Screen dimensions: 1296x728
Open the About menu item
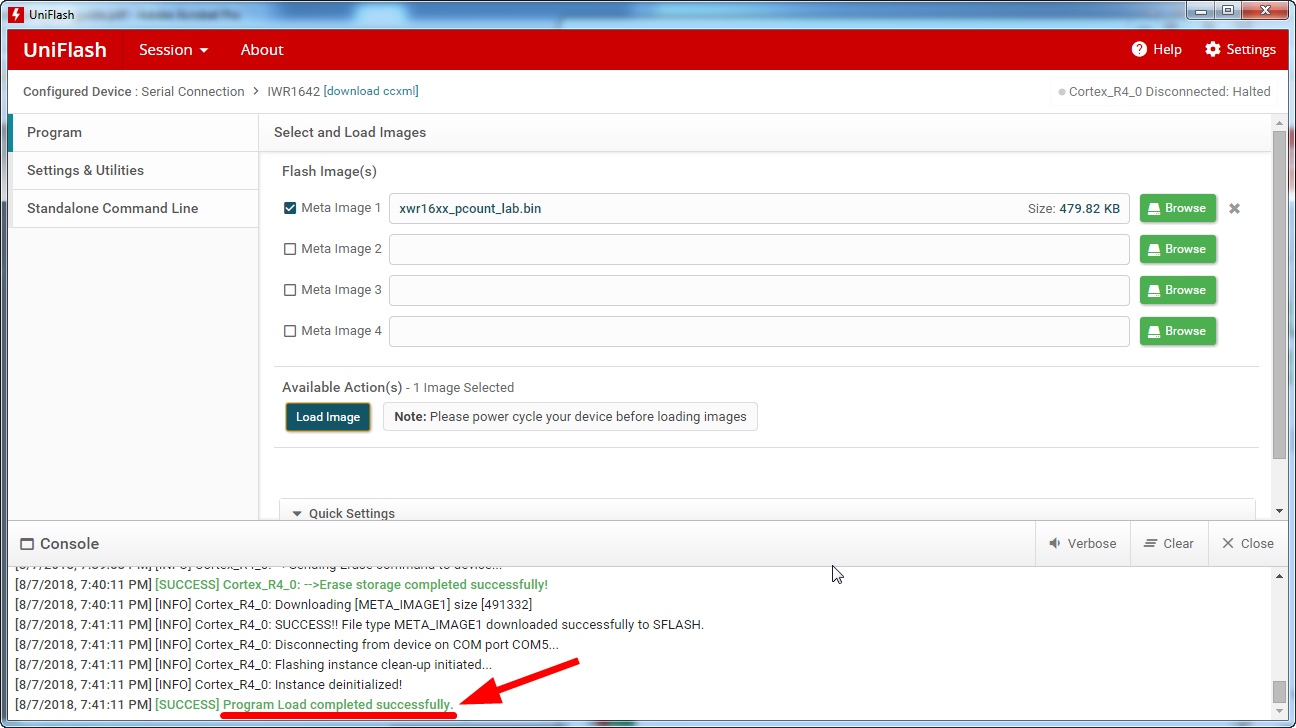[262, 49]
